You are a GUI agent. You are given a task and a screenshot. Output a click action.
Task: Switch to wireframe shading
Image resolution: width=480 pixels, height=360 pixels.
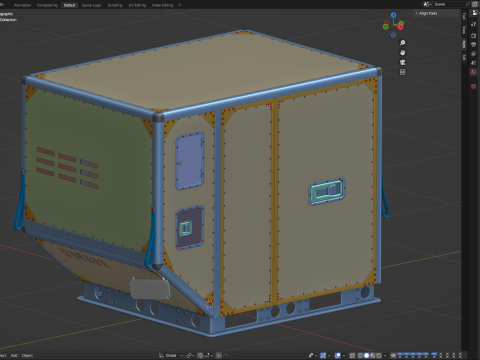[x=360, y=355]
